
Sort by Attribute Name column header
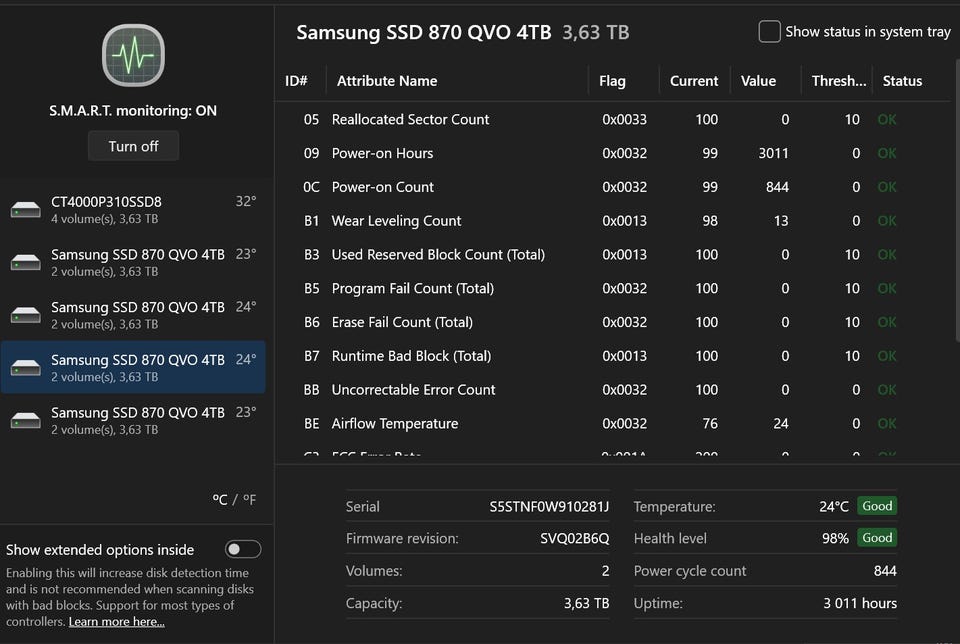point(387,81)
